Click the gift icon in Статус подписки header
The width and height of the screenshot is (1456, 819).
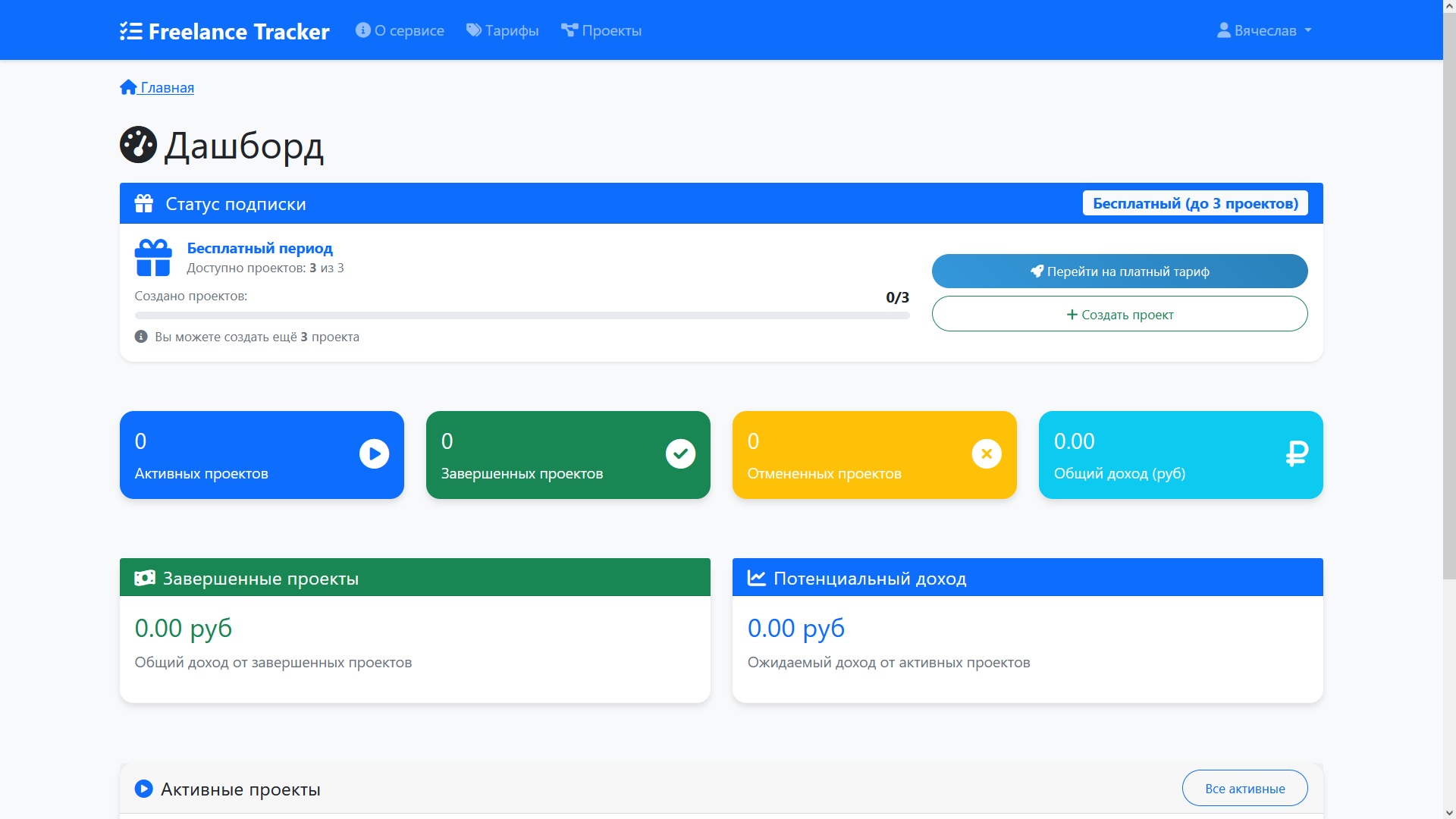(x=144, y=203)
